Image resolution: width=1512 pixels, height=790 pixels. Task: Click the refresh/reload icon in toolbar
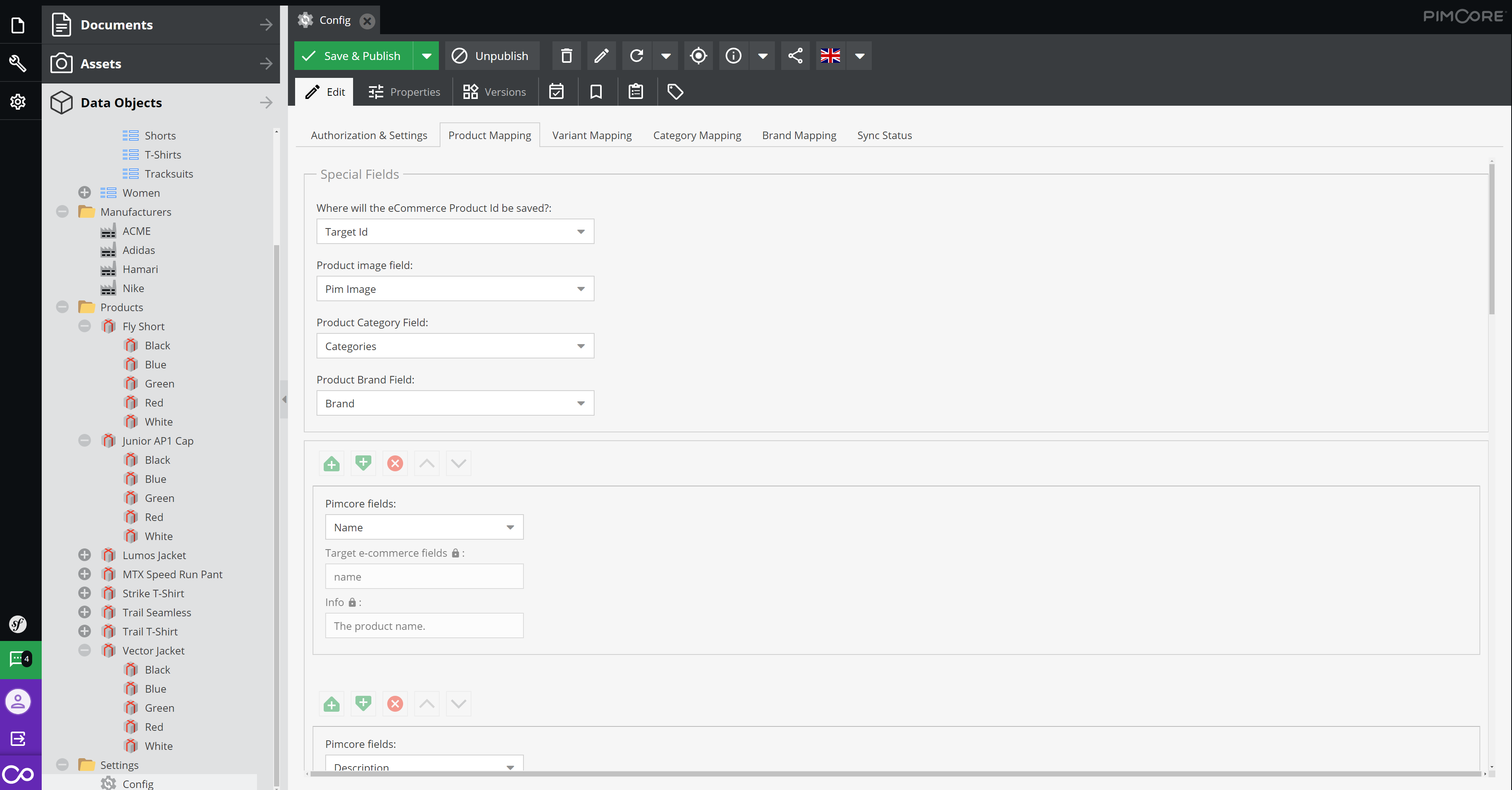click(x=635, y=55)
